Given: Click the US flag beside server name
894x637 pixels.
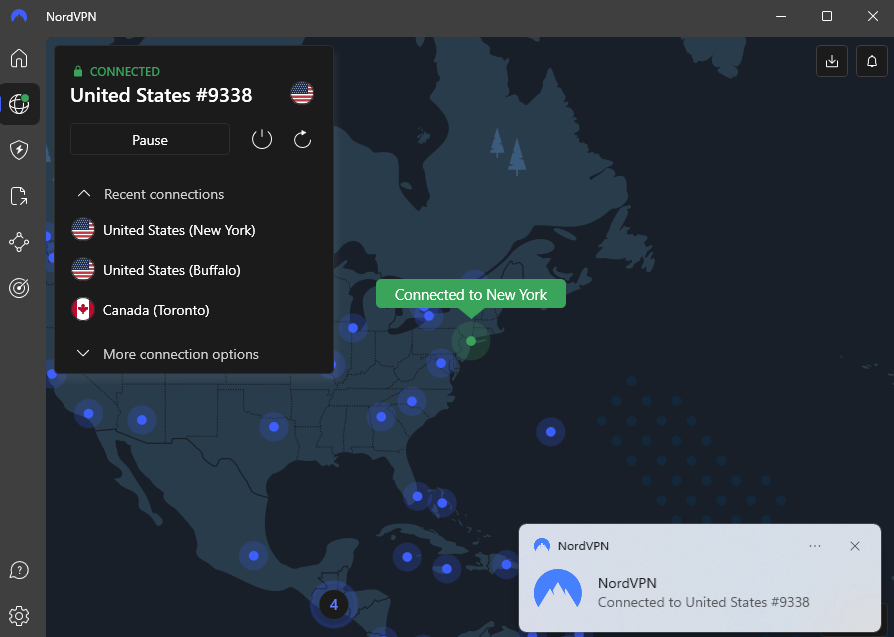Looking at the screenshot, I should (302, 93).
